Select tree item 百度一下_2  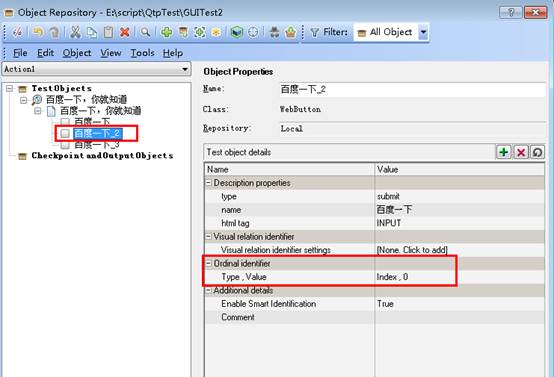click(x=98, y=133)
